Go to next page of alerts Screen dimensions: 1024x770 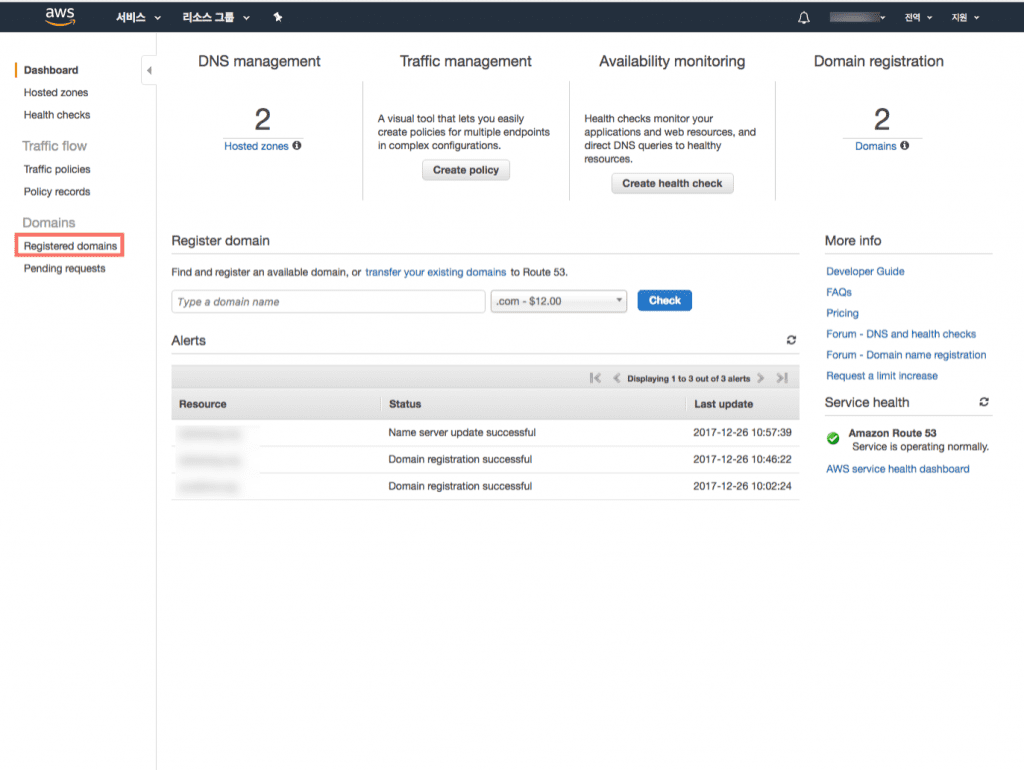(x=760, y=378)
